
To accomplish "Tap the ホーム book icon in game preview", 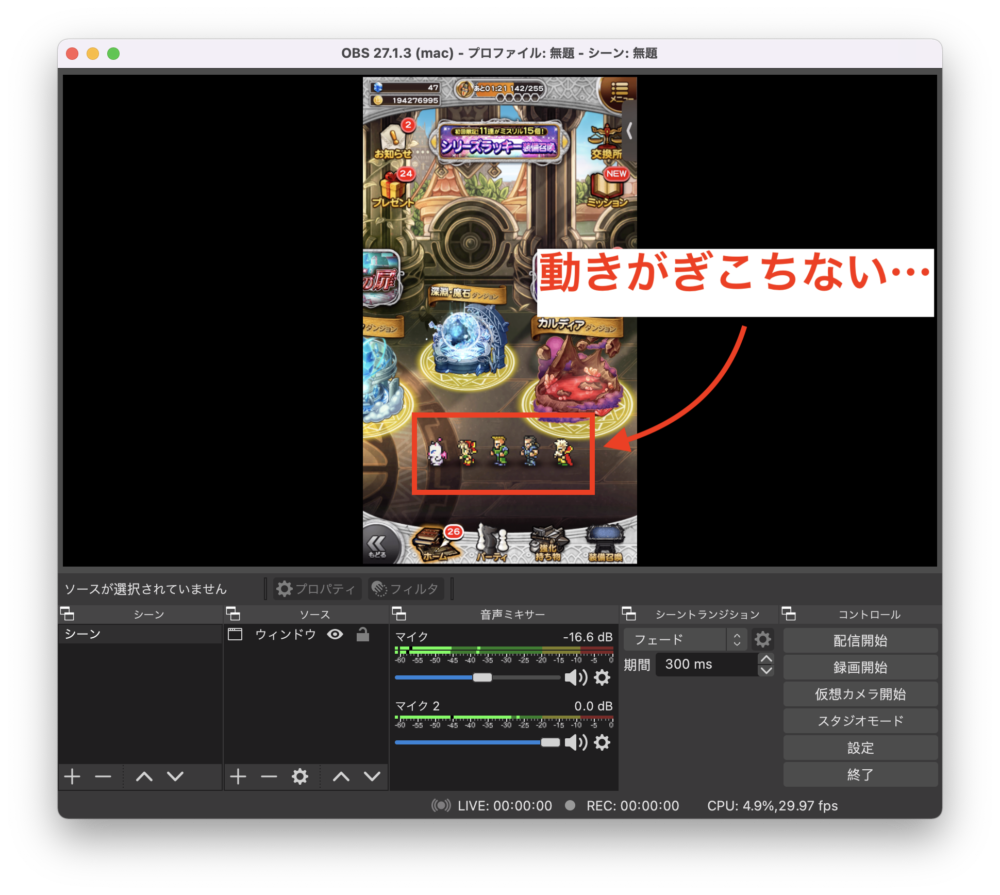I will pos(436,544).
